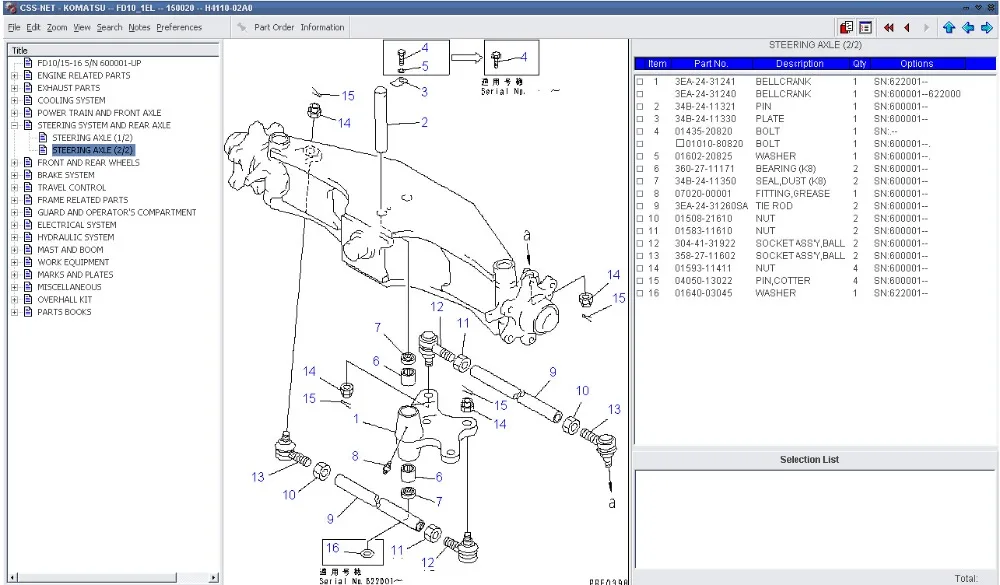Check the box for BELLCRANK 3EA-24-31241
This screenshot has width=1000, height=585.
(x=640, y=82)
